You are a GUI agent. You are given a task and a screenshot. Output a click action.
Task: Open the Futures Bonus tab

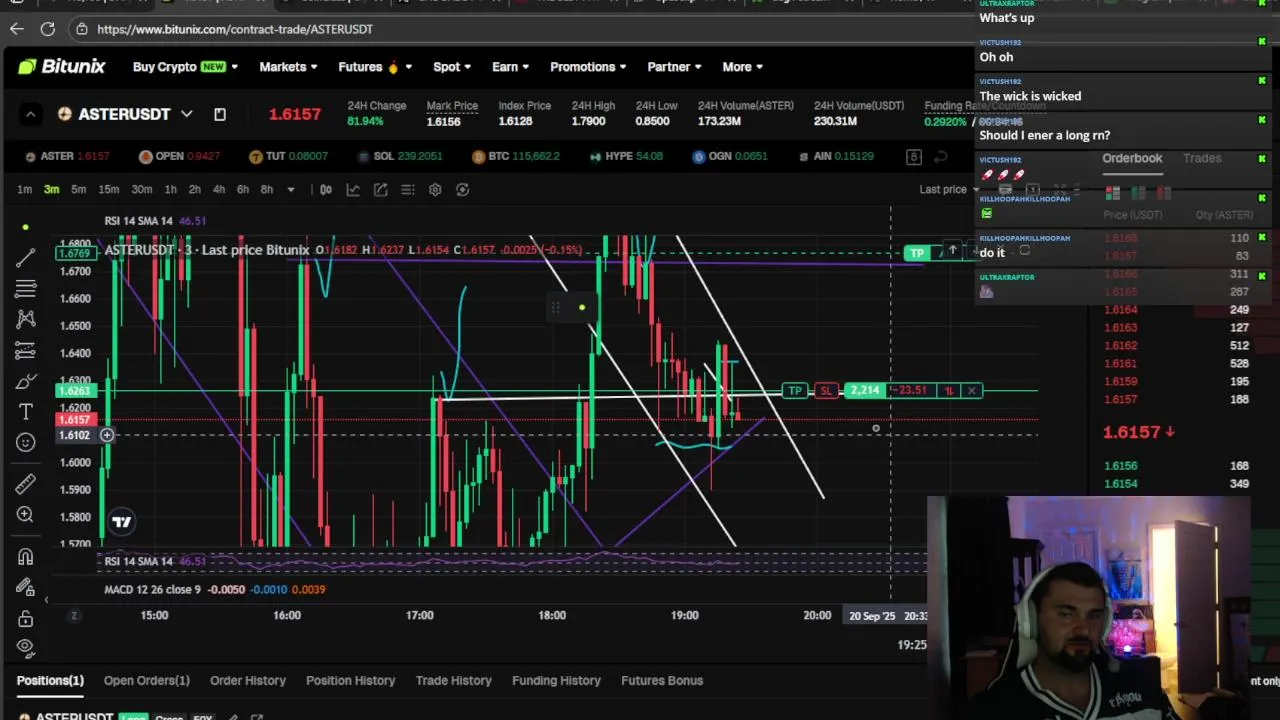tap(662, 680)
